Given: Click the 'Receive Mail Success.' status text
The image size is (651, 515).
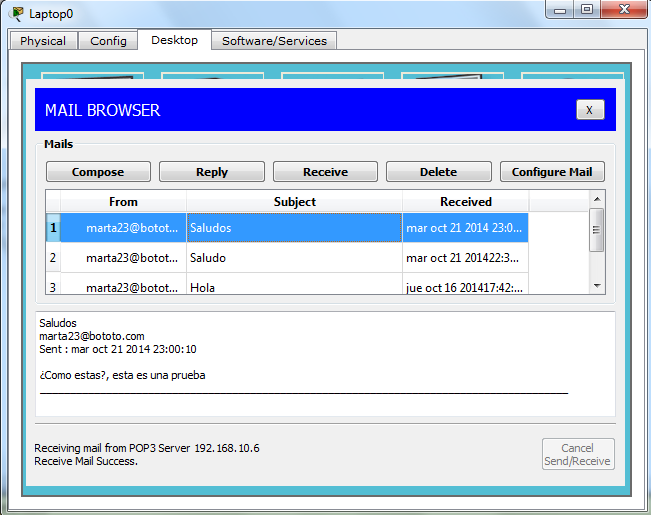Looking at the screenshot, I should (86, 461).
